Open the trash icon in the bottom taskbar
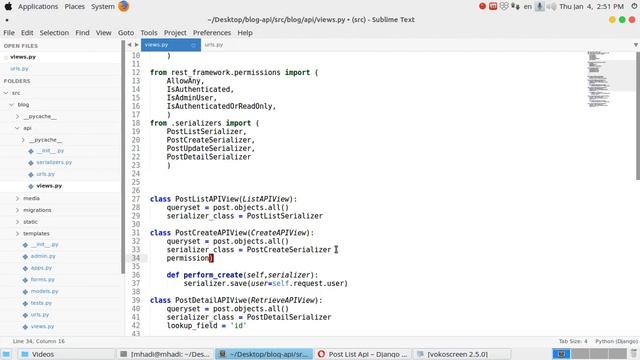 coord(634,354)
